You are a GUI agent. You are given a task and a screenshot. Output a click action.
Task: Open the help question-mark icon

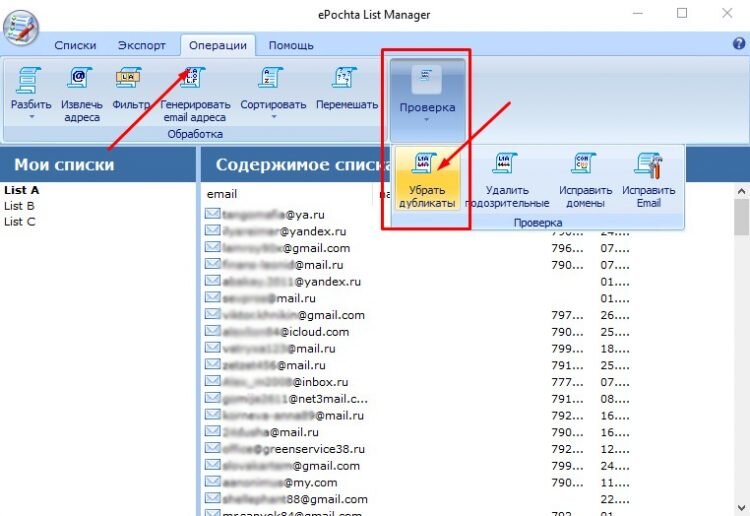[x=739, y=44]
